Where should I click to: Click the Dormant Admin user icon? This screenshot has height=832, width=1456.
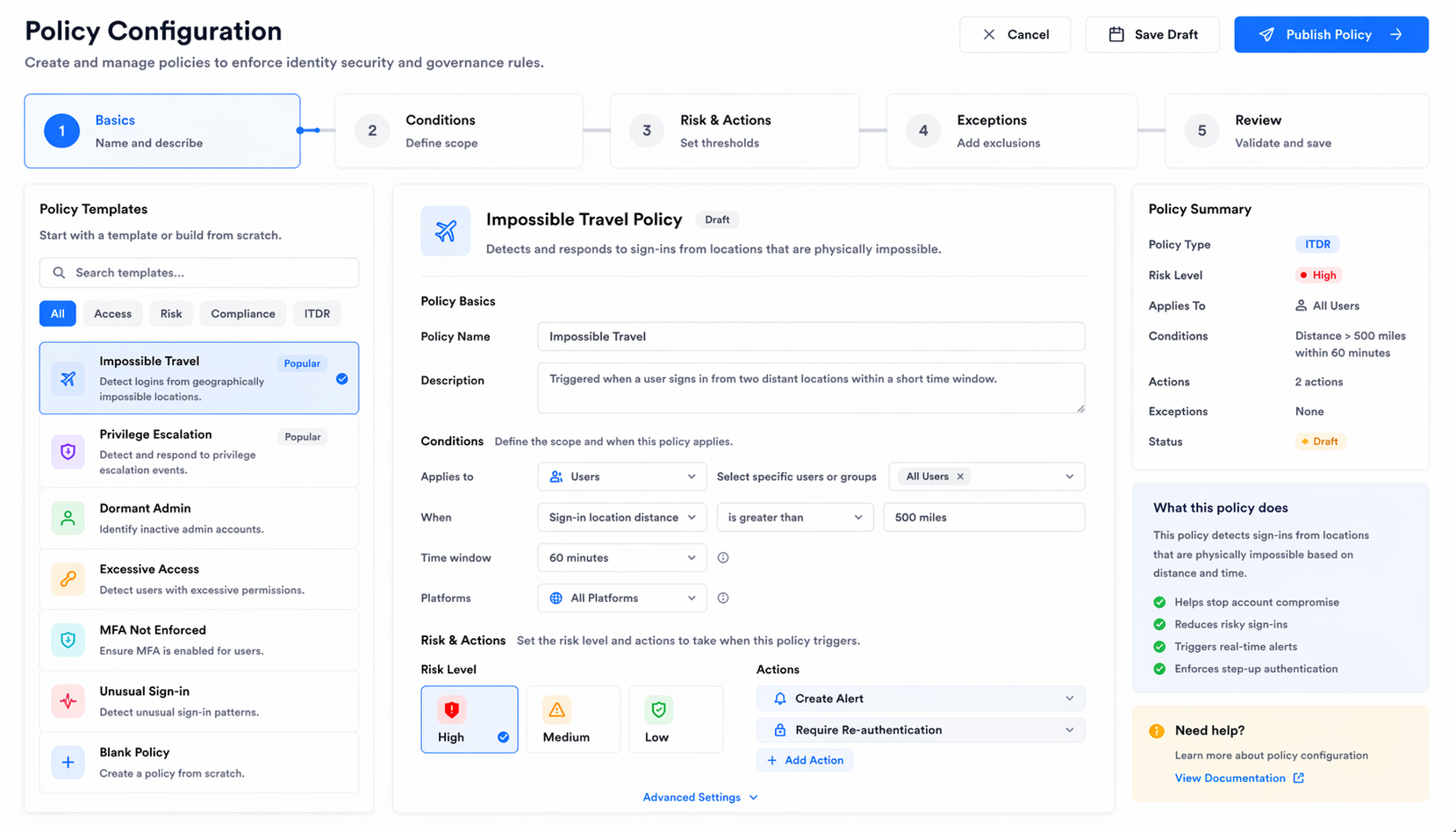coord(68,518)
